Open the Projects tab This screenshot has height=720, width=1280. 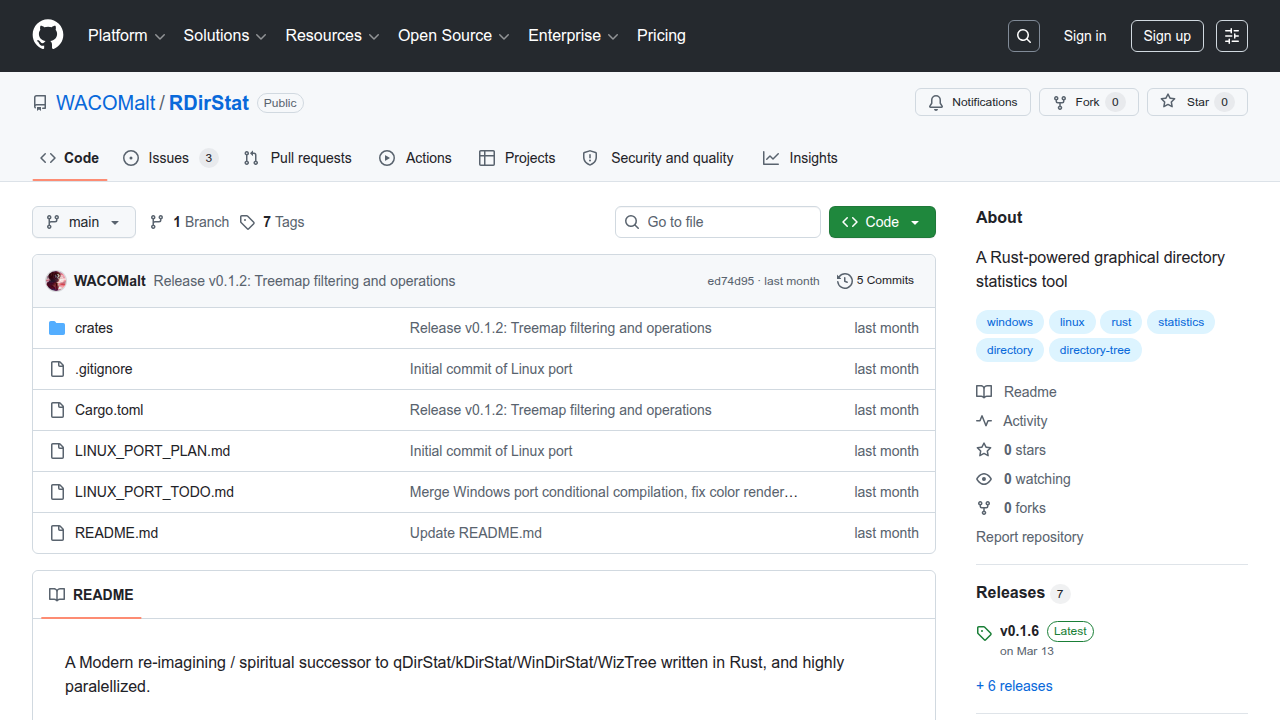coord(517,158)
